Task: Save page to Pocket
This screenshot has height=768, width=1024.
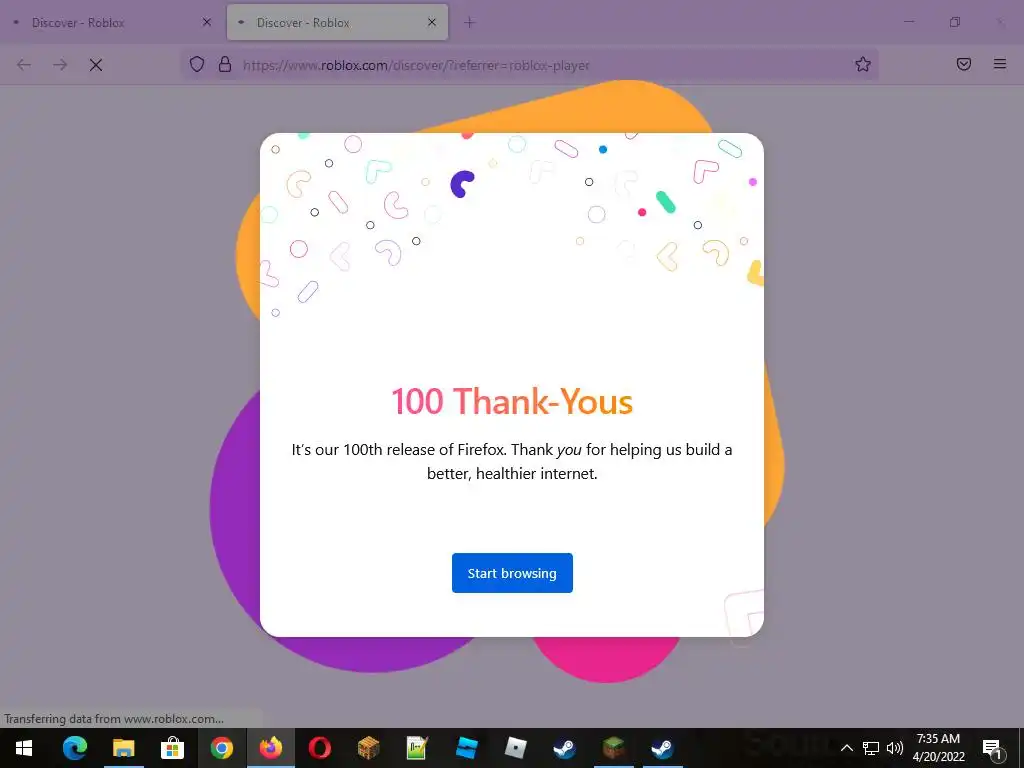Action: pos(963,64)
